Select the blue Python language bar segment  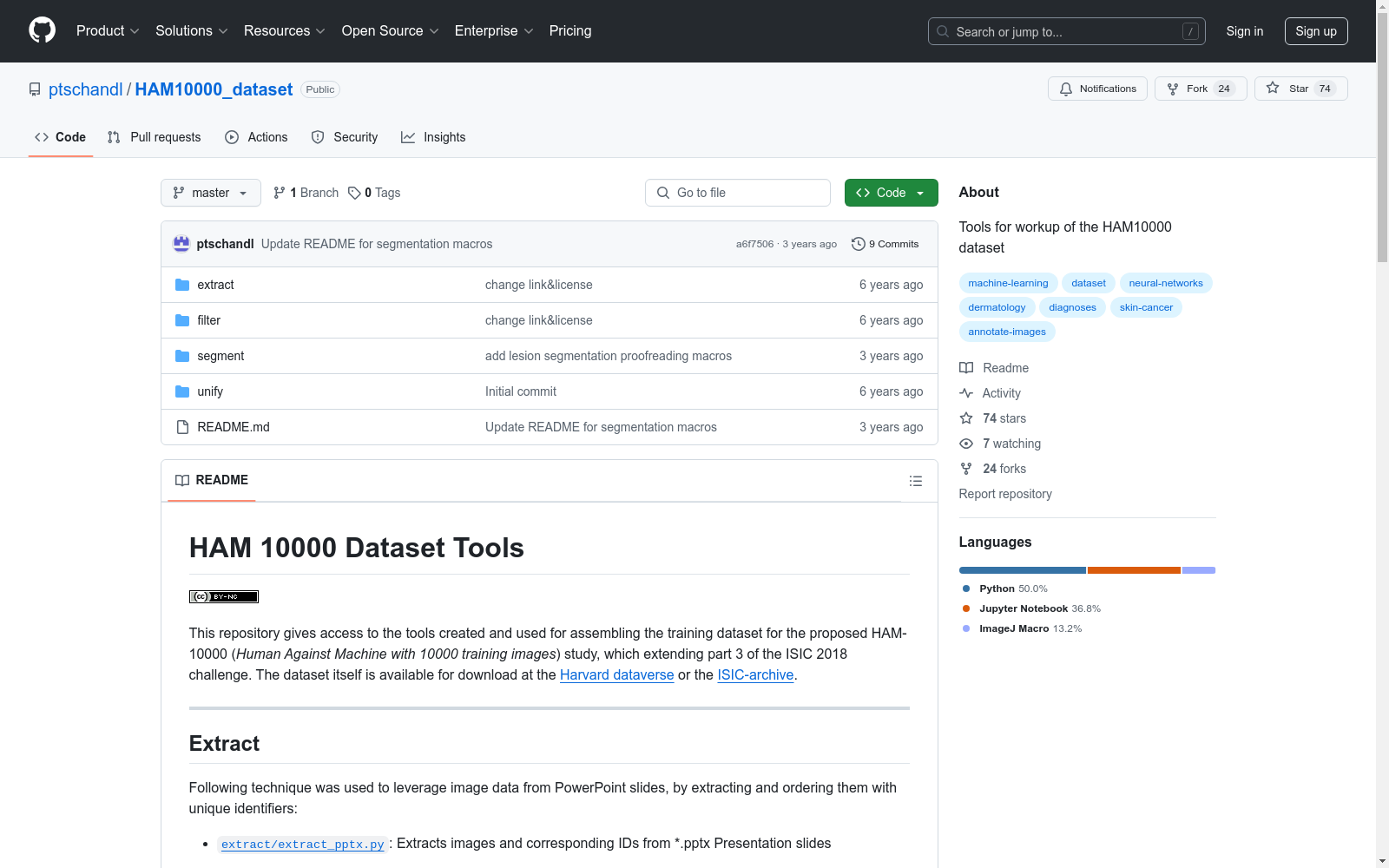pyautogui.click(x=1023, y=570)
